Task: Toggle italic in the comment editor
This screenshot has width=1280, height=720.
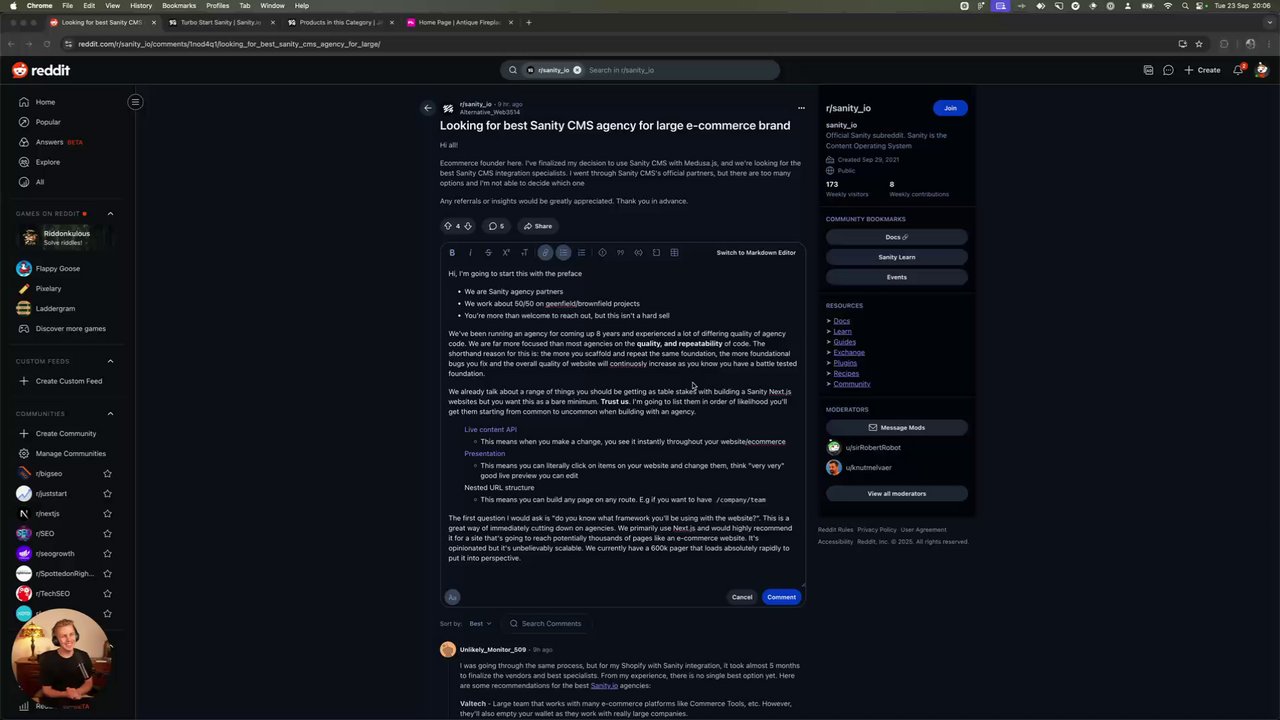Action: pos(470,253)
